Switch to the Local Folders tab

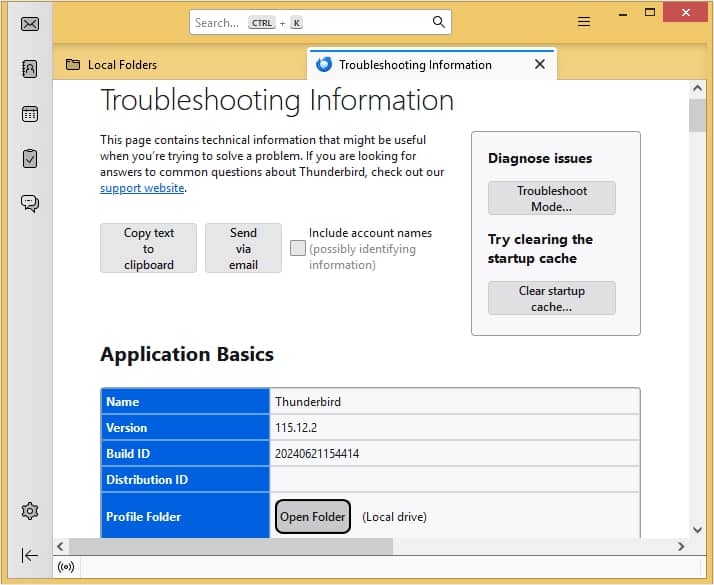point(180,65)
